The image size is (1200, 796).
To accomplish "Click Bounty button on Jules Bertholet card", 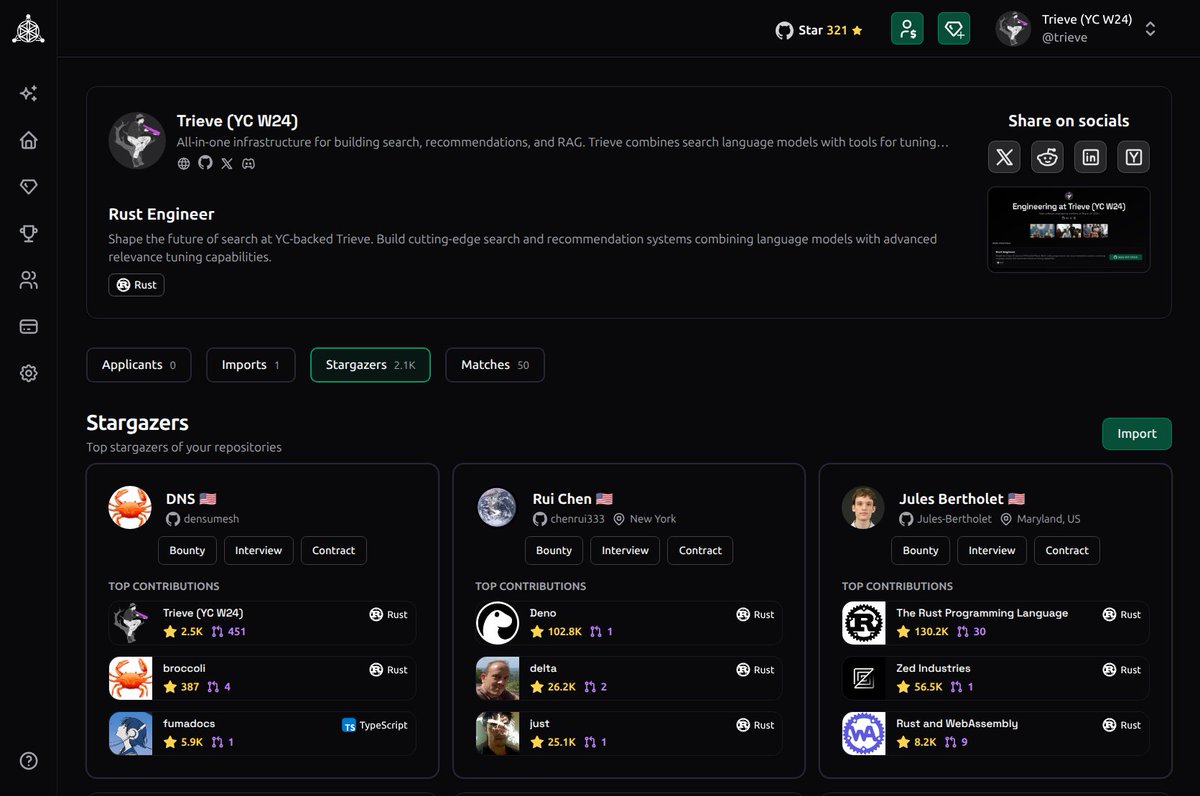I will (x=921, y=551).
